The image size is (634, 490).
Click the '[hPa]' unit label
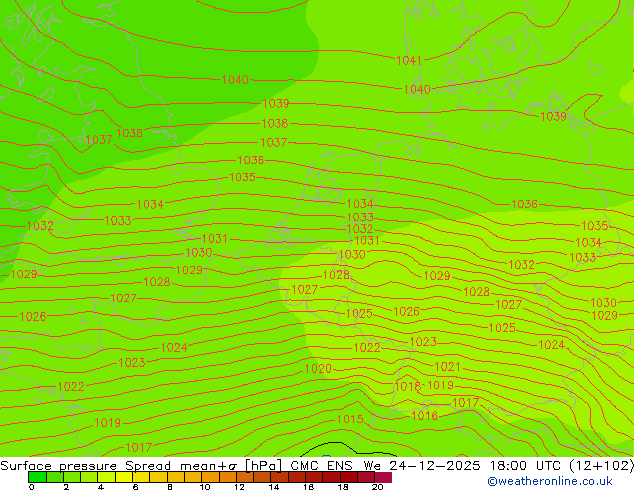pyautogui.click(x=263, y=466)
